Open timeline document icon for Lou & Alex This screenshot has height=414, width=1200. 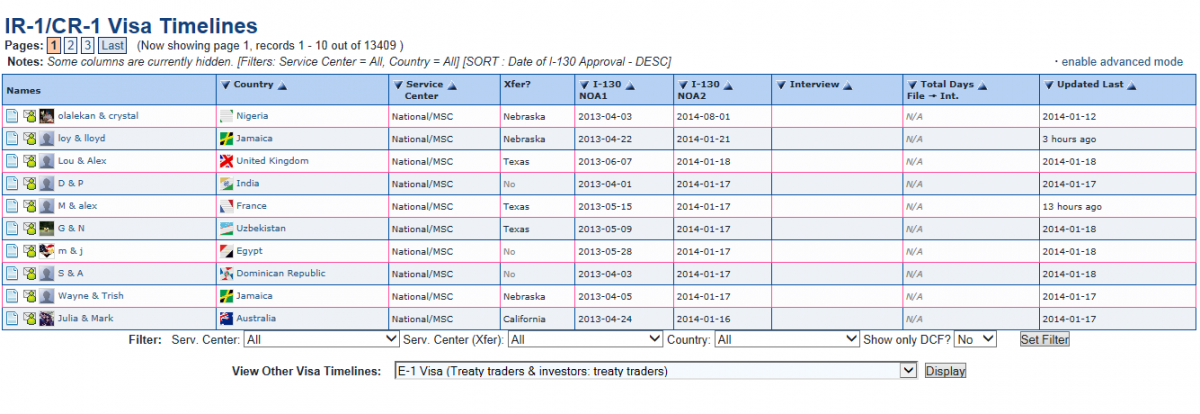12,161
